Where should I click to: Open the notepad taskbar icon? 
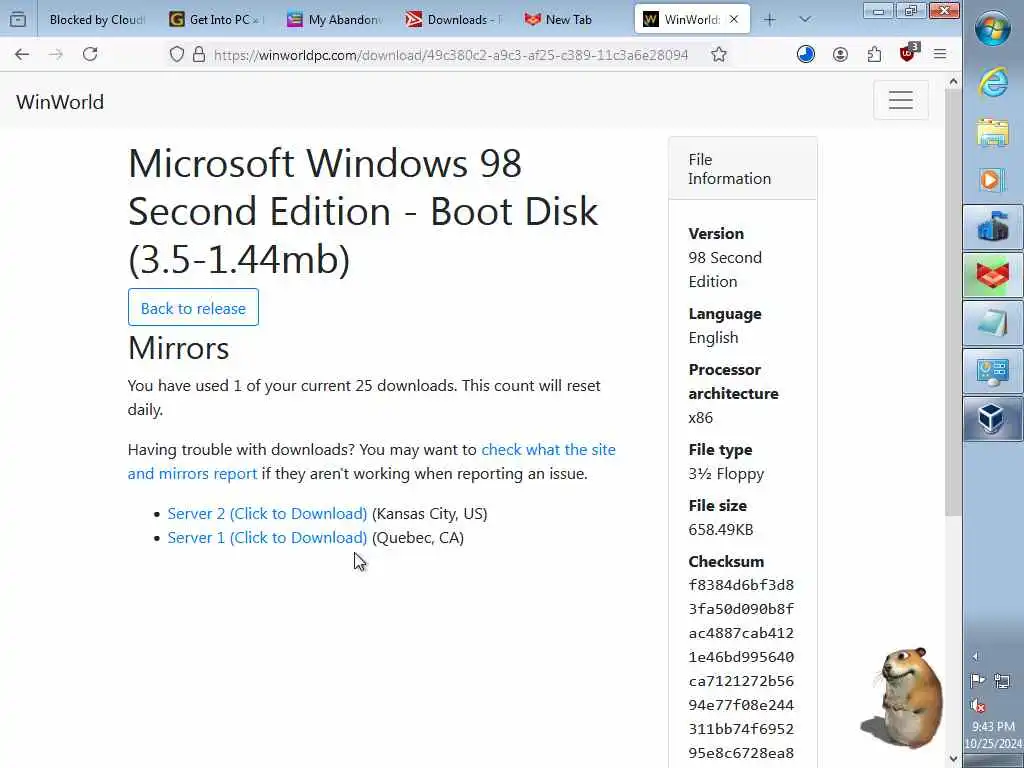pos(993,323)
